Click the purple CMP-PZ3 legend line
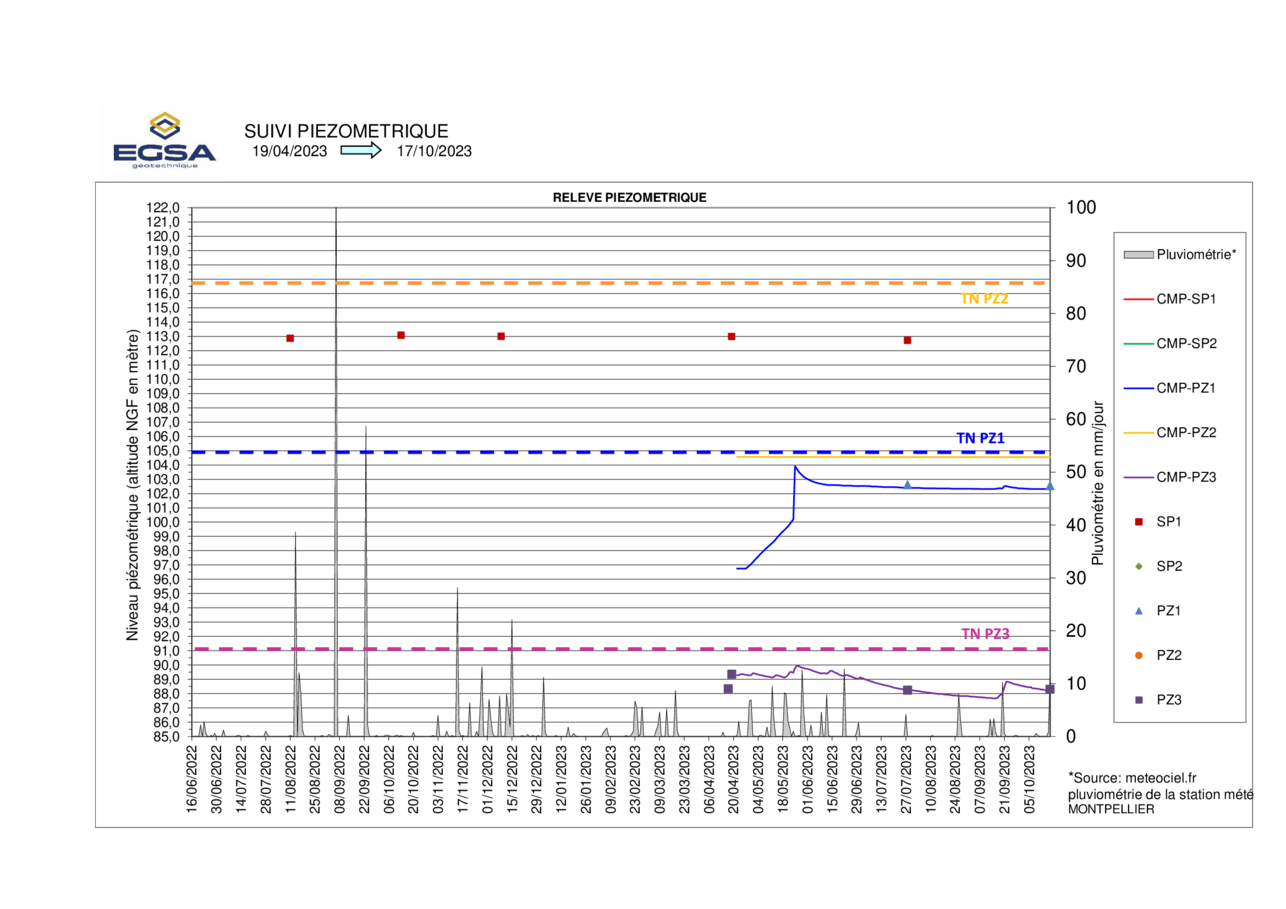The height and width of the screenshot is (909, 1286). [x=1137, y=477]
